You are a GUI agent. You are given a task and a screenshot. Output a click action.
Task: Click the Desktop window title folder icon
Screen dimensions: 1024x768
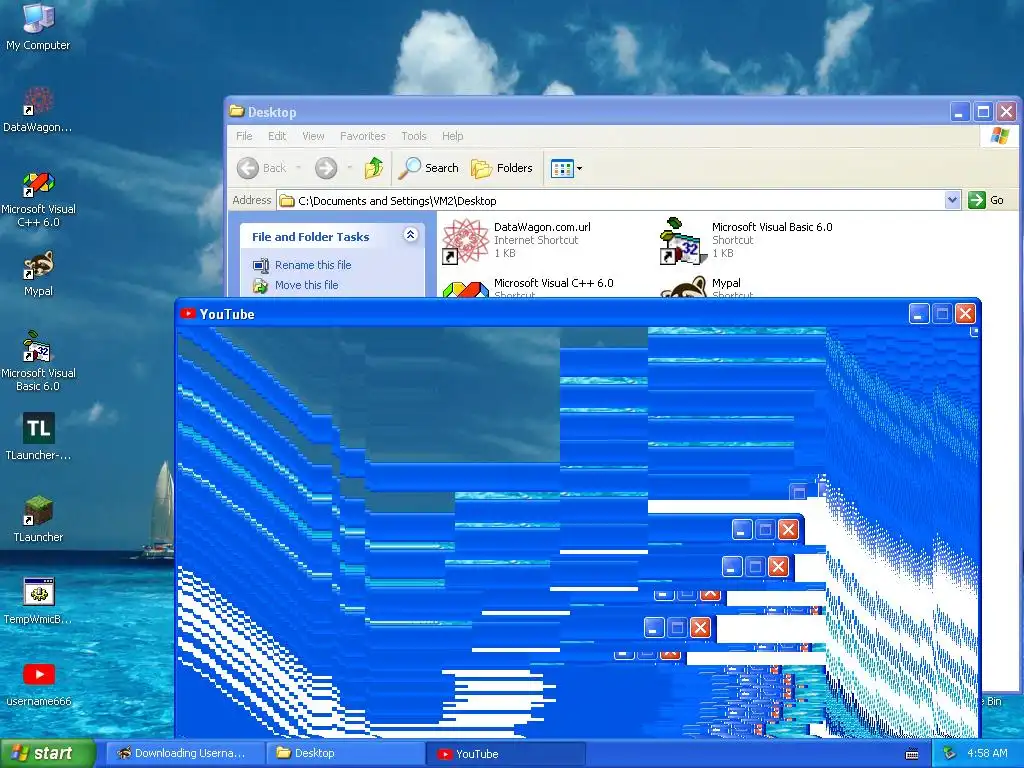(x=236, y=111)
